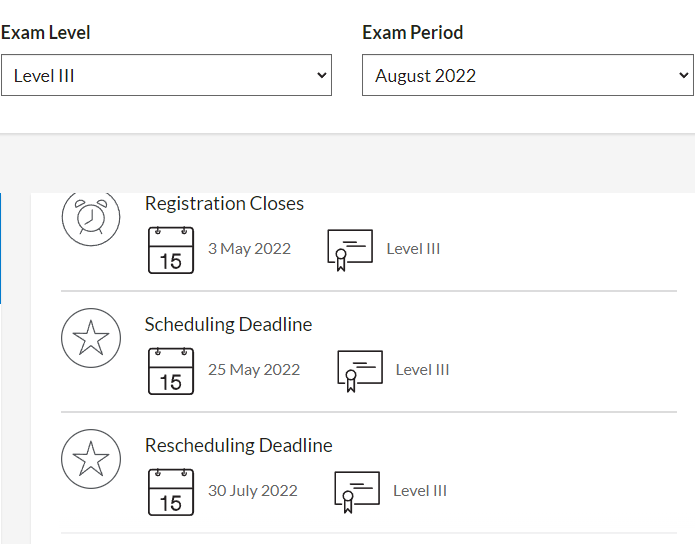Click the star icon beside Scheduling Deadline
This screenshot has height=544, width=695.
tap(91, 338)
